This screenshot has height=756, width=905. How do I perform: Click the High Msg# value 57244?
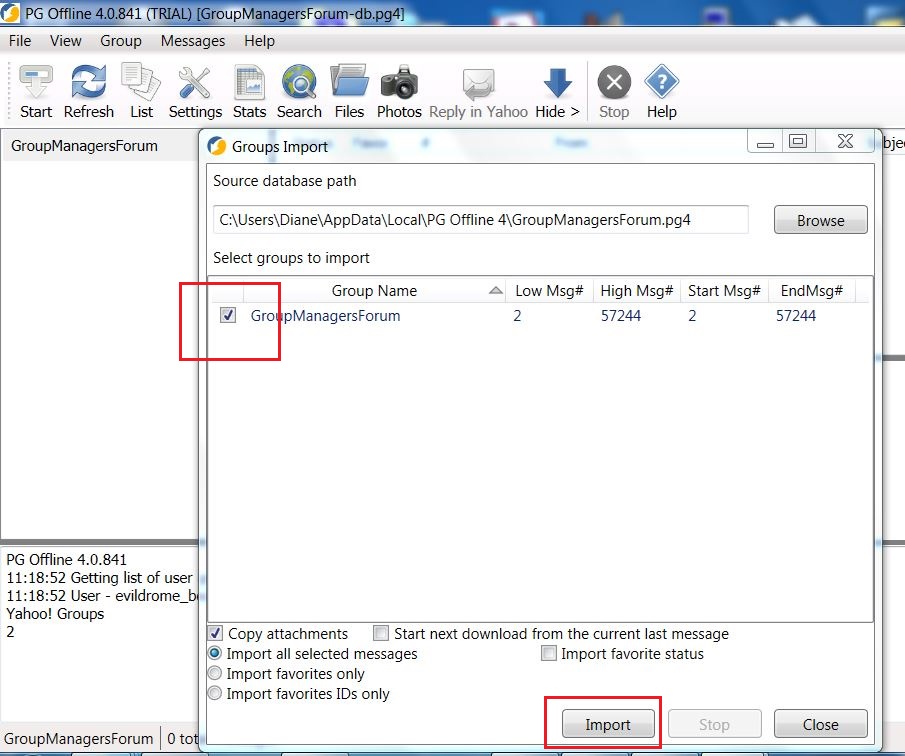point(621,316)
